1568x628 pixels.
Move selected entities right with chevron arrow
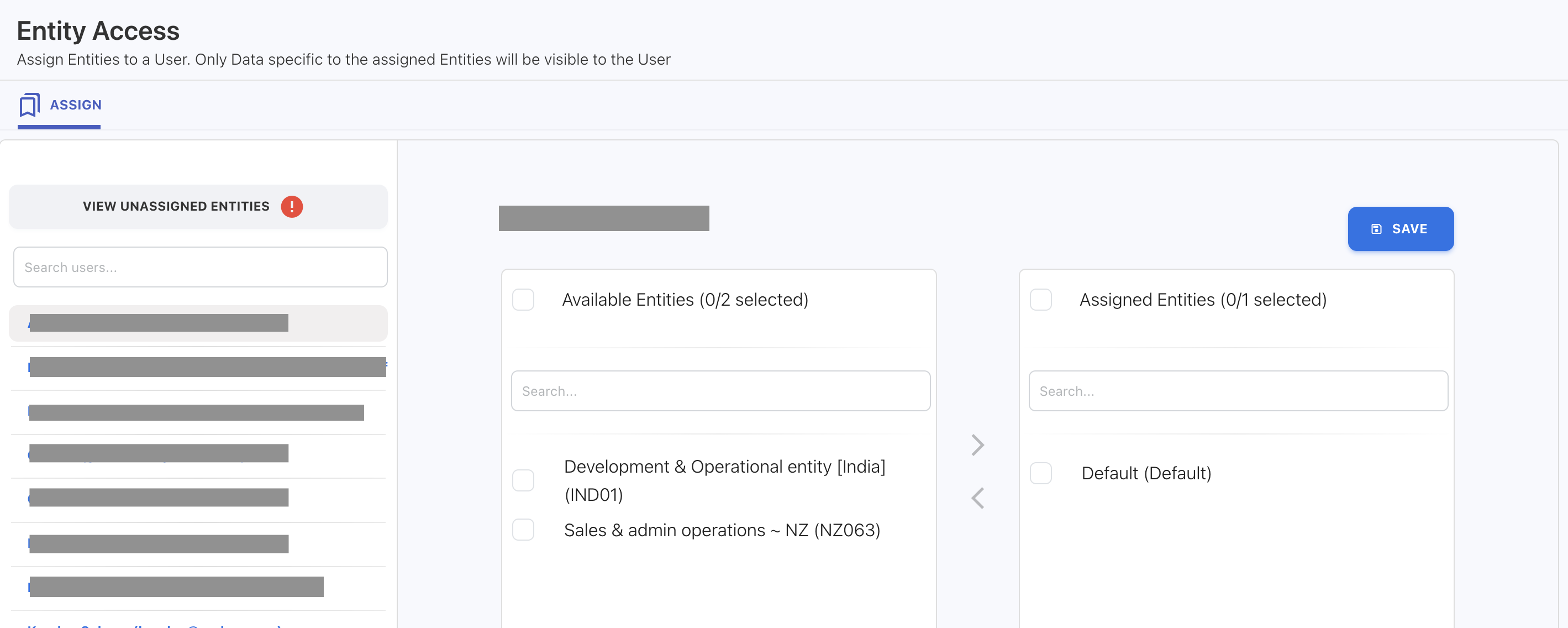[977, 445]
